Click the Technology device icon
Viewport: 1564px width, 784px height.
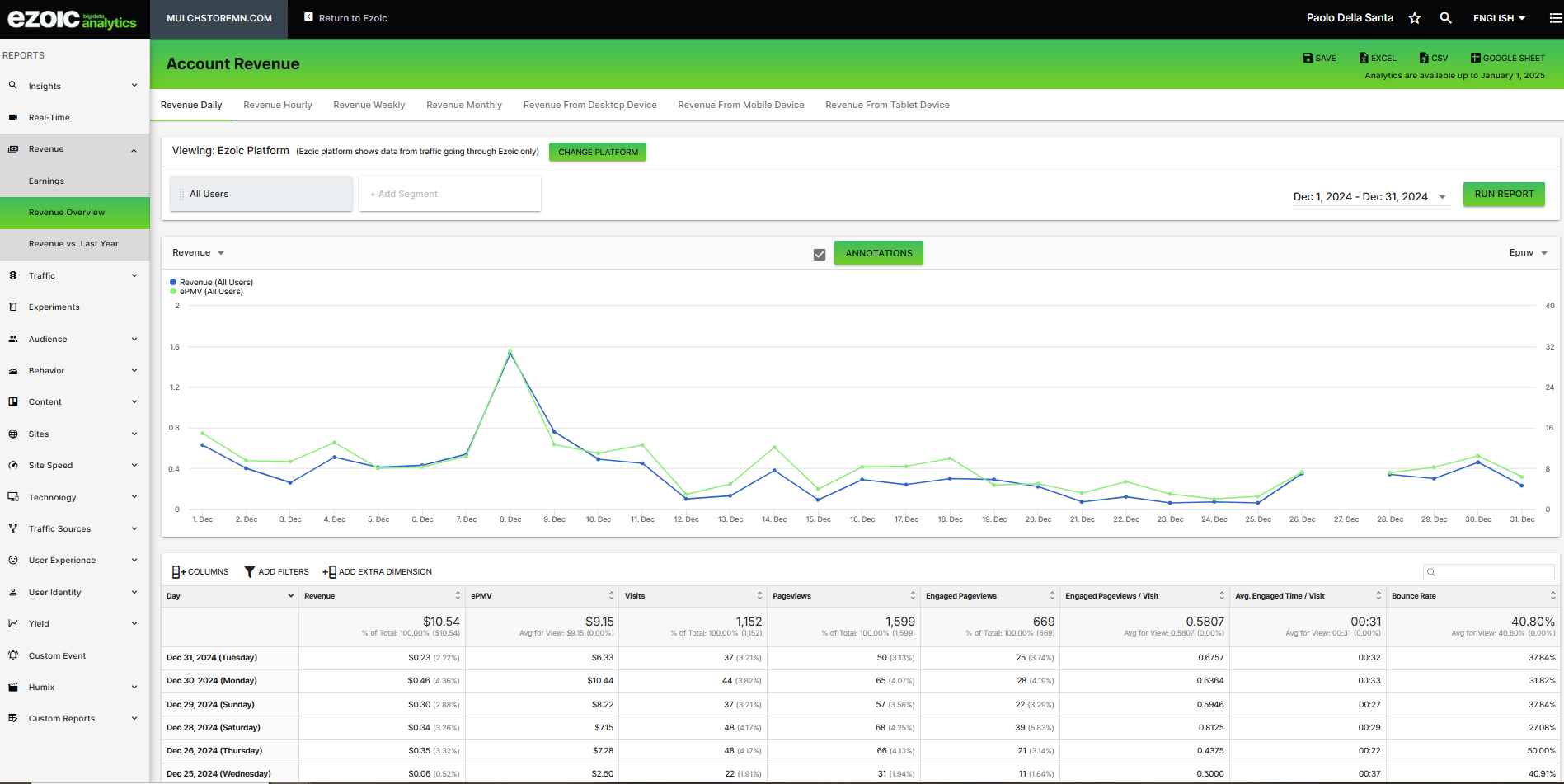(x=12, y=497)
